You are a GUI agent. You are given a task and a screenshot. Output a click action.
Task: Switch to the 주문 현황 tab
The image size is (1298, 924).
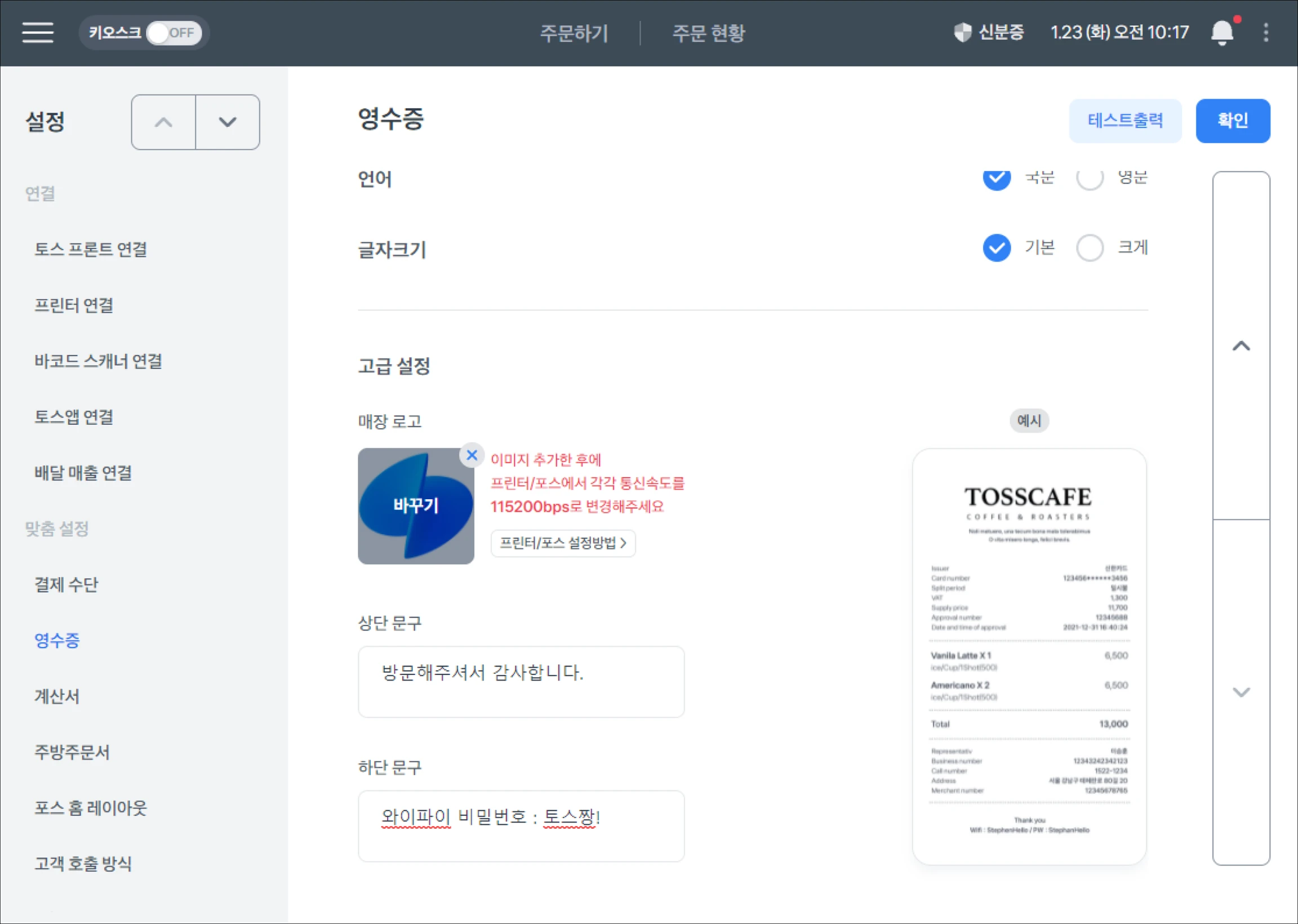pyautogui.click(x=708, y=33)
